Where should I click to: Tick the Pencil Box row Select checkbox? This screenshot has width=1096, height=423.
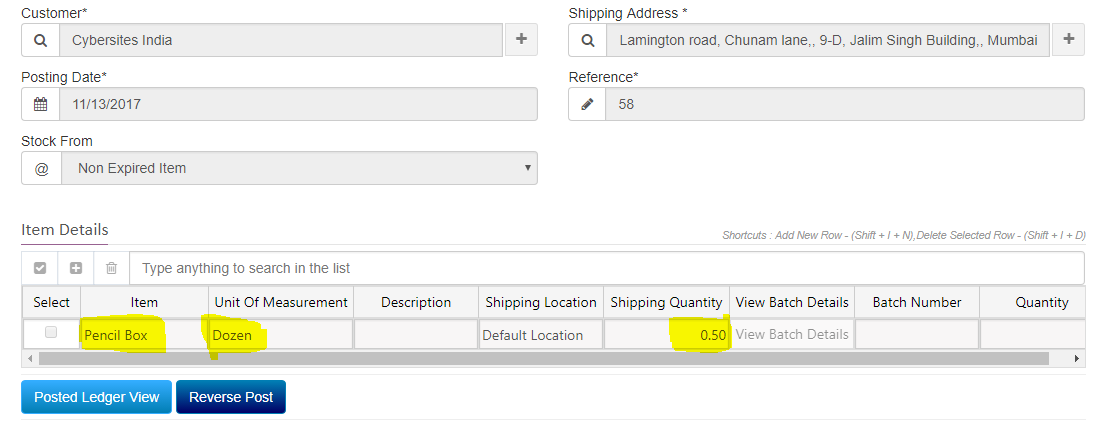(x=51, y=333)
